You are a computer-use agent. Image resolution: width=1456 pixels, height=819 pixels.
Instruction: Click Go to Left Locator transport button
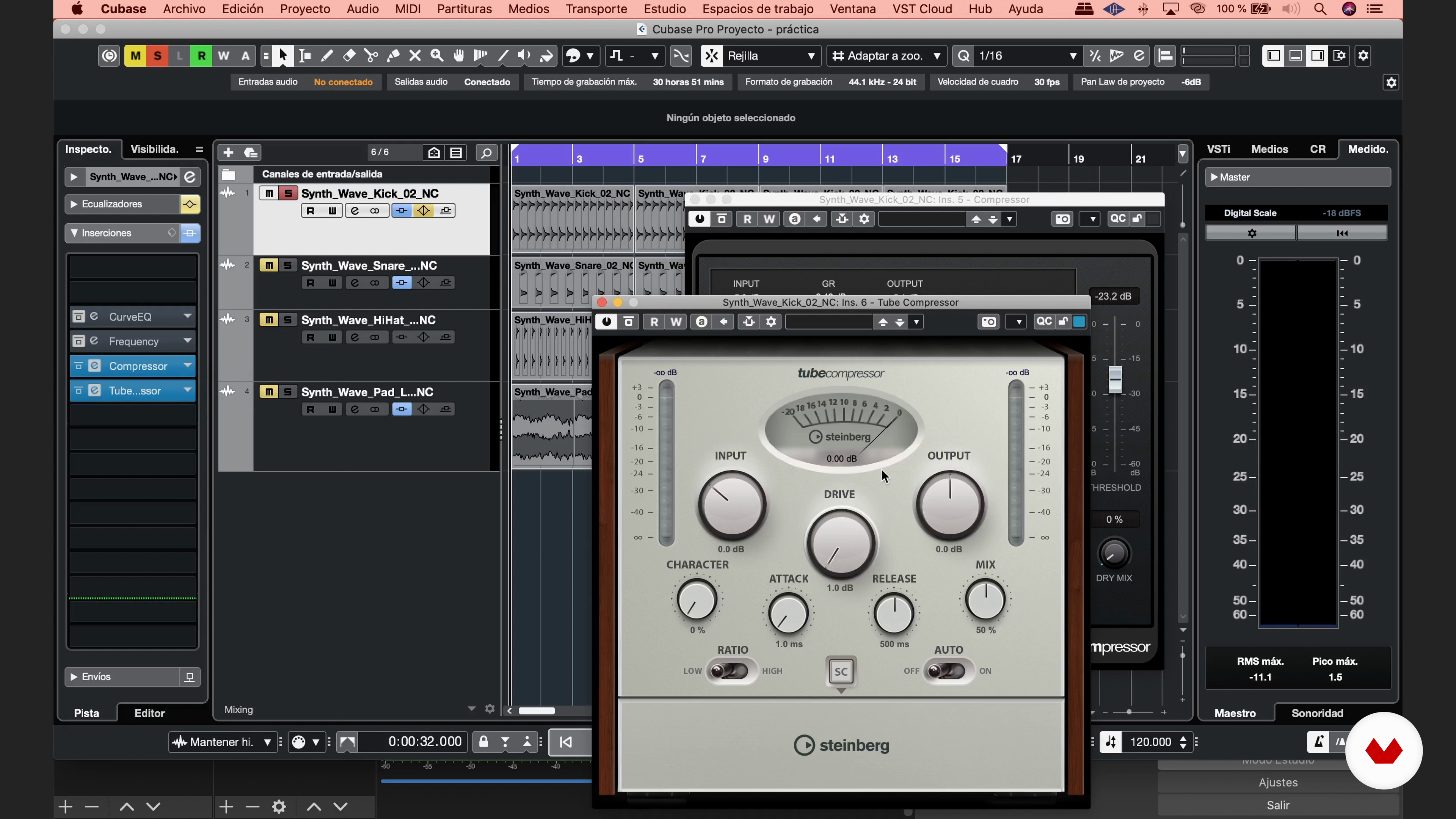coord(566,742)
